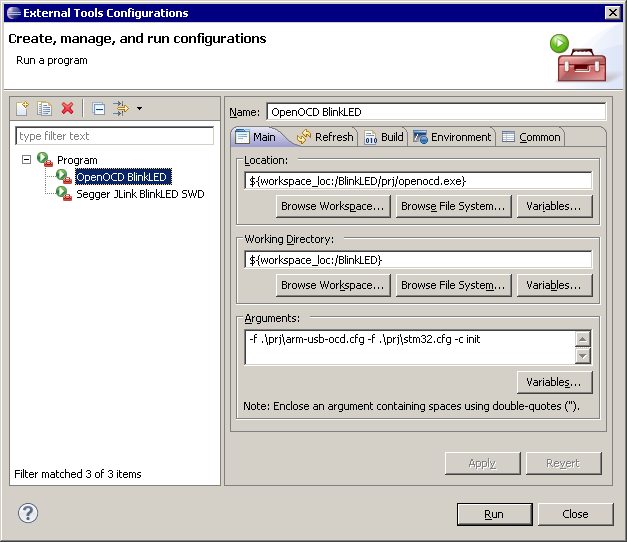The width and height of the screenshot is (627, 542).
Task: Select OpenOCD BlinkLED configuration
Action: coord(124,177)
